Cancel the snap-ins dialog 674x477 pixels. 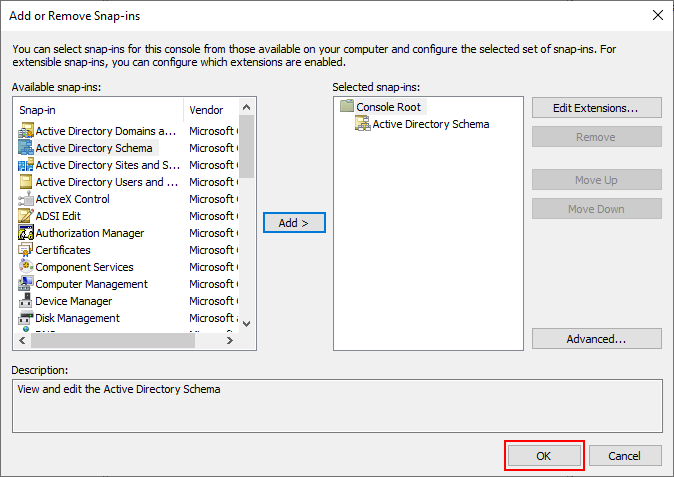(x=625, y=456)
